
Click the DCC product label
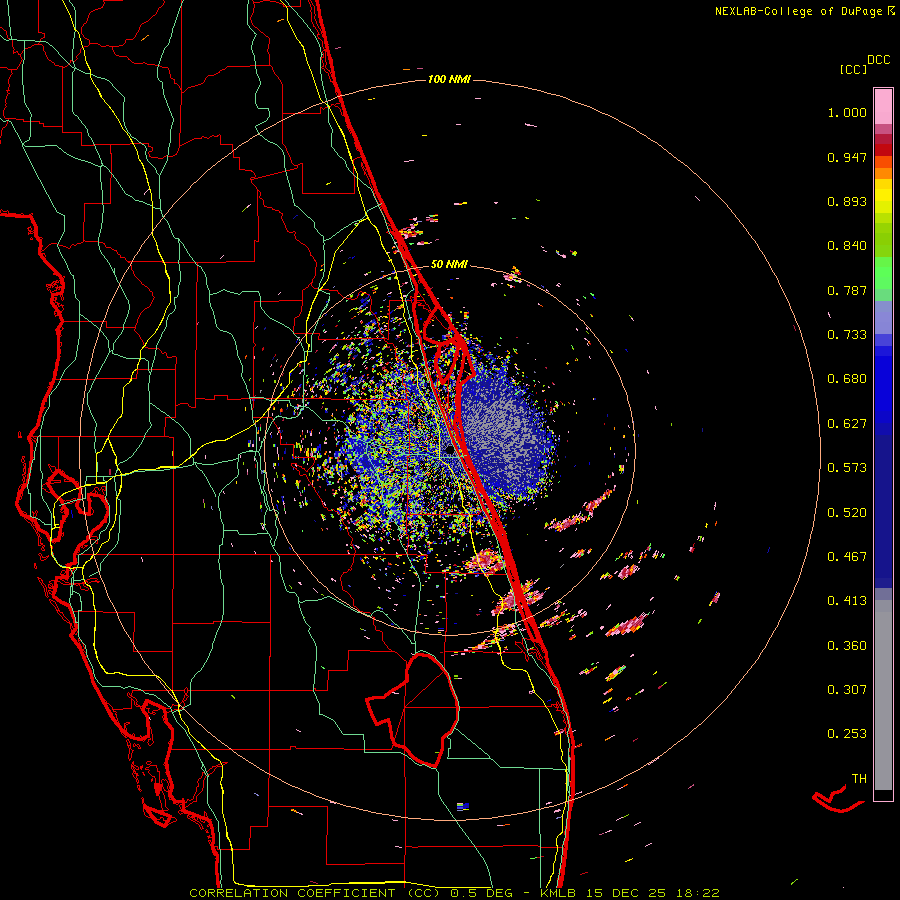[x=879, y=60]
